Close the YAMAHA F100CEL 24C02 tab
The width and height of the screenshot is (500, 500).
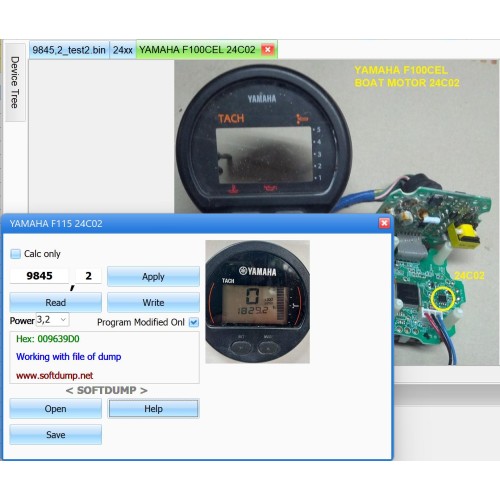(x=267, y=50)
